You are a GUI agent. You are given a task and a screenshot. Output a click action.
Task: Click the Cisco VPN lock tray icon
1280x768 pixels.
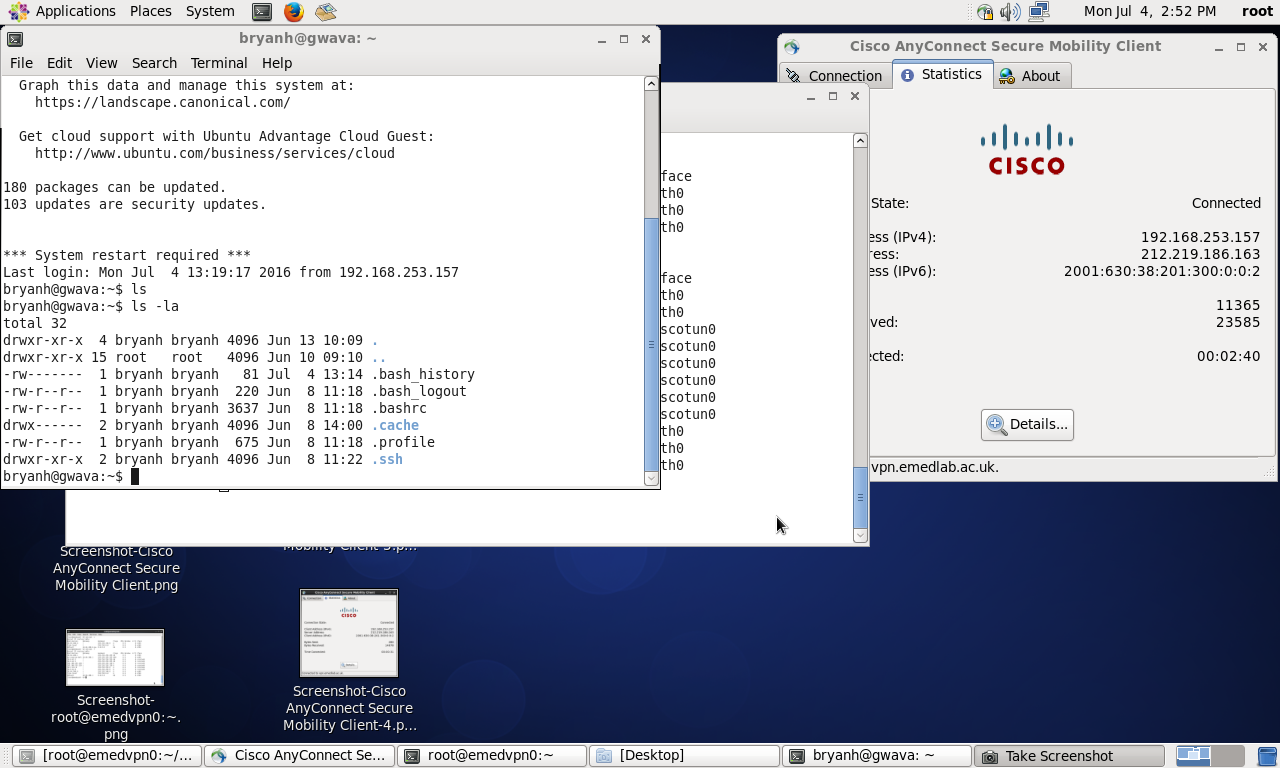coord(985,12)
